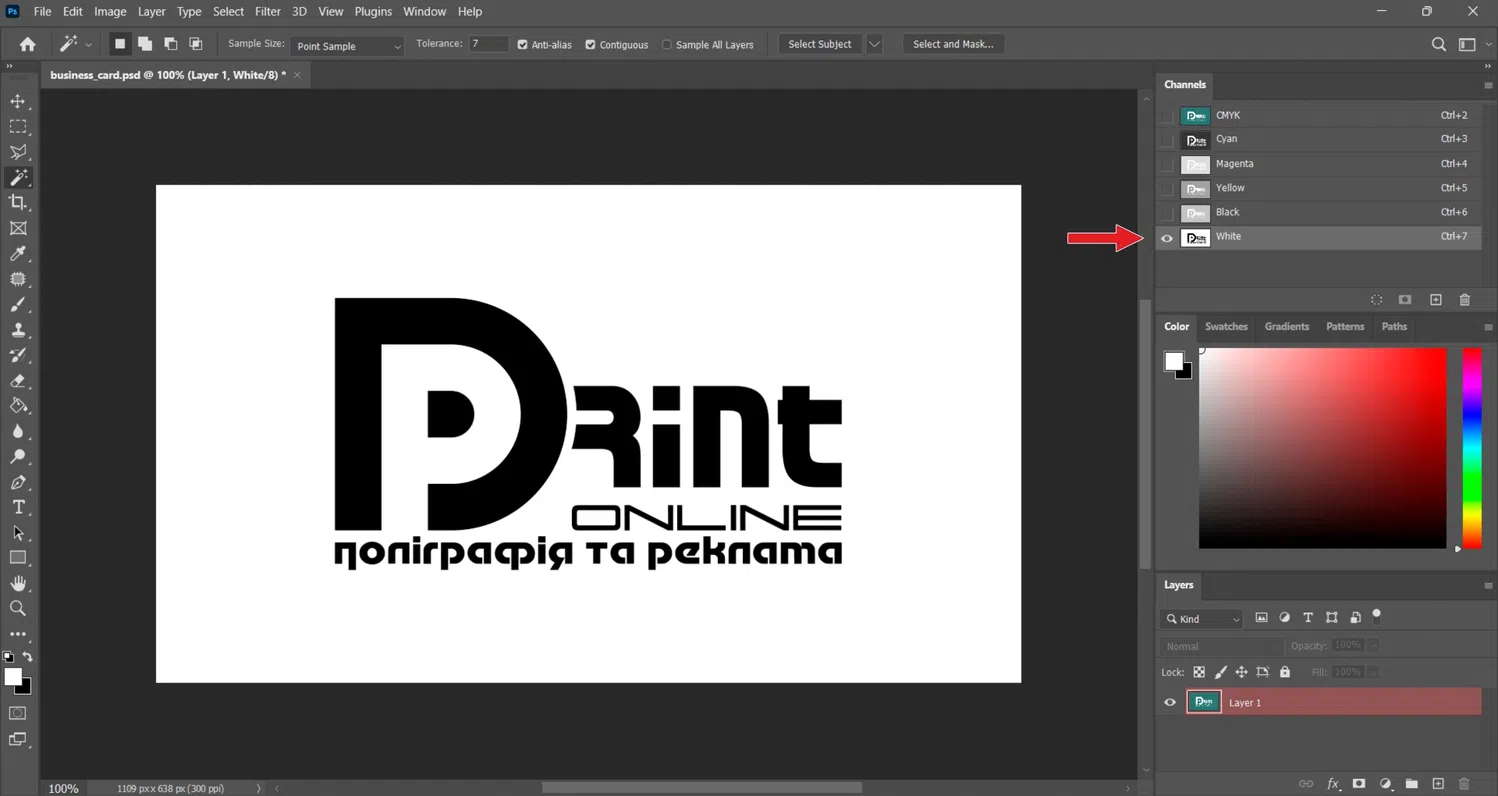
Task: Click Subtract from selection mode icon
Action: click(x=170, y=44)
